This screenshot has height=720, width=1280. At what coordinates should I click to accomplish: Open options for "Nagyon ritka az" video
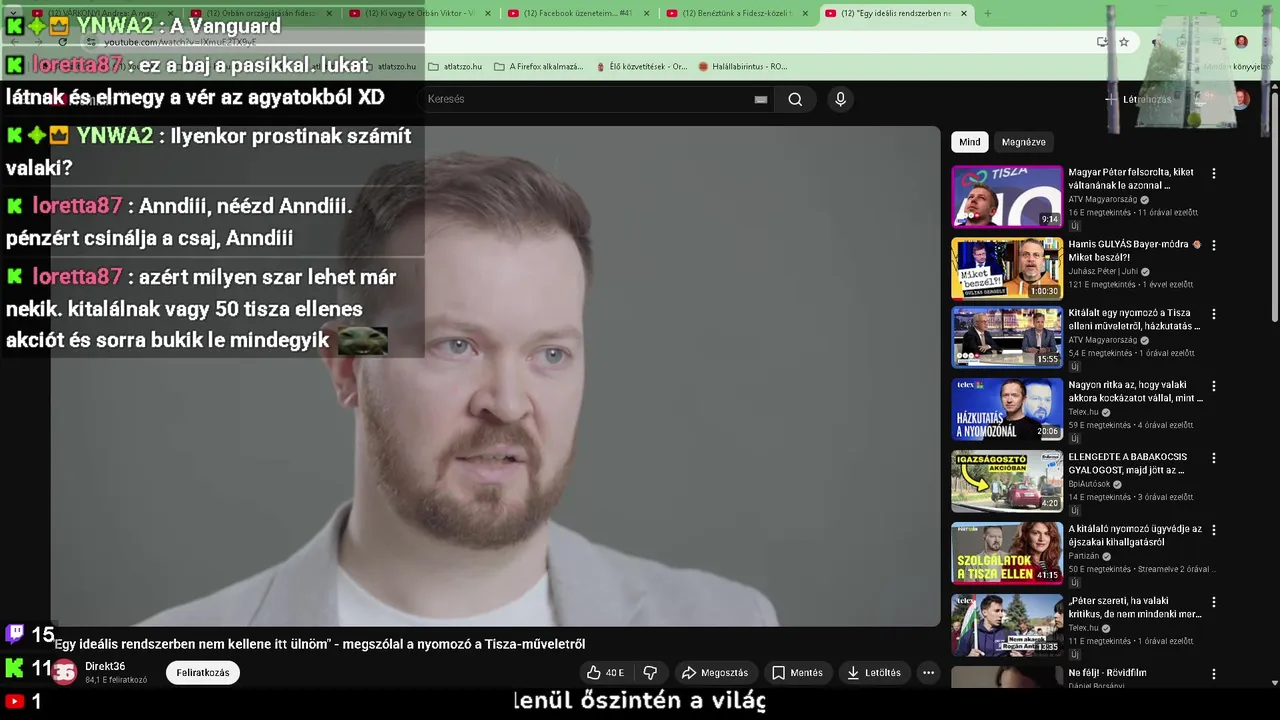(x=1214, y=385)
